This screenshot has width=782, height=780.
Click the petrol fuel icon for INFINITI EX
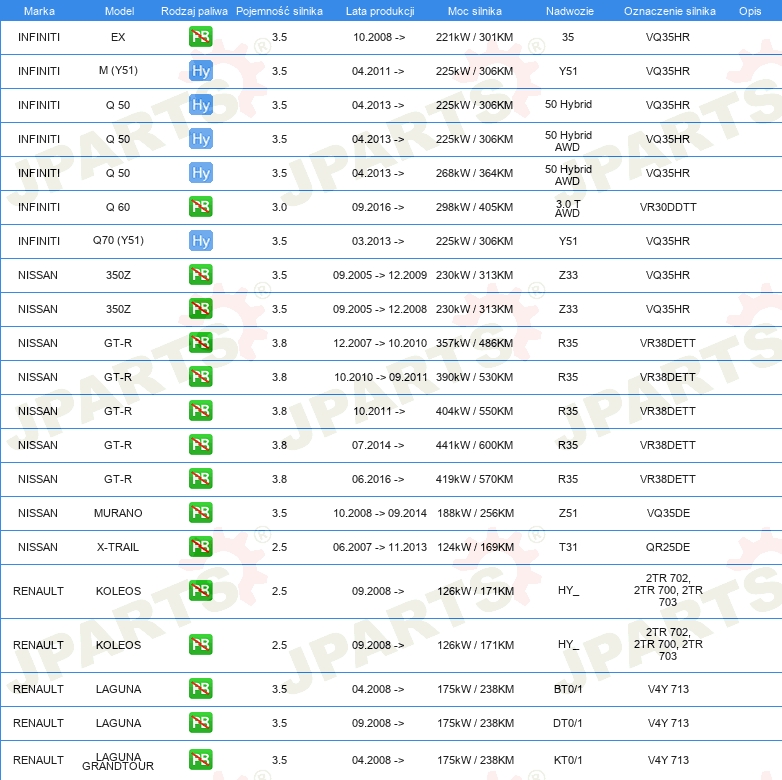200,37
